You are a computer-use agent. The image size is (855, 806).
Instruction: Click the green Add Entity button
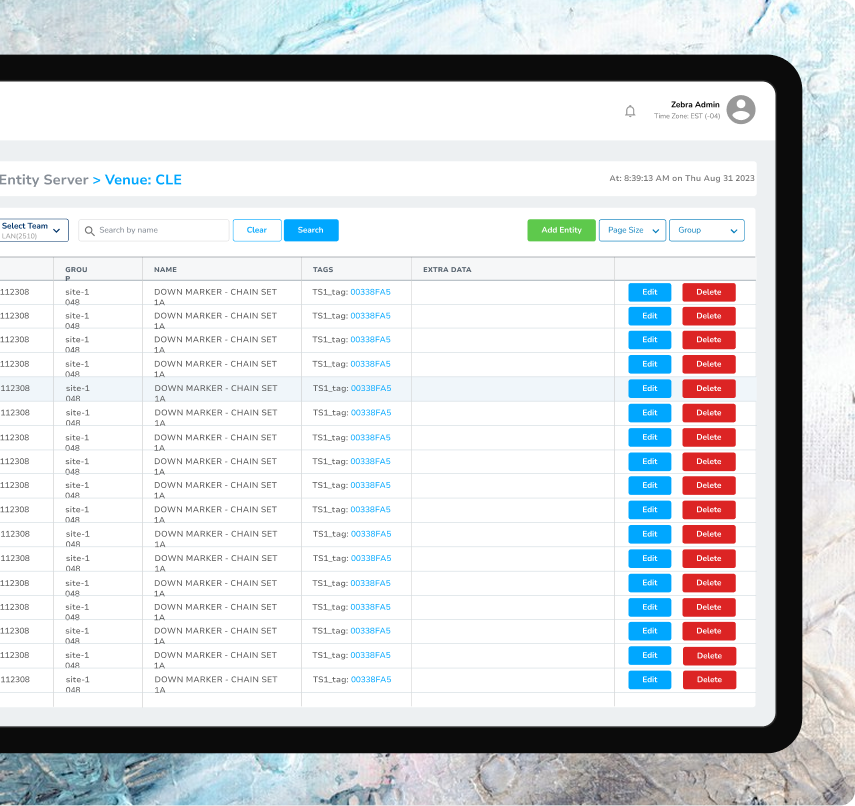click(561, 230)
